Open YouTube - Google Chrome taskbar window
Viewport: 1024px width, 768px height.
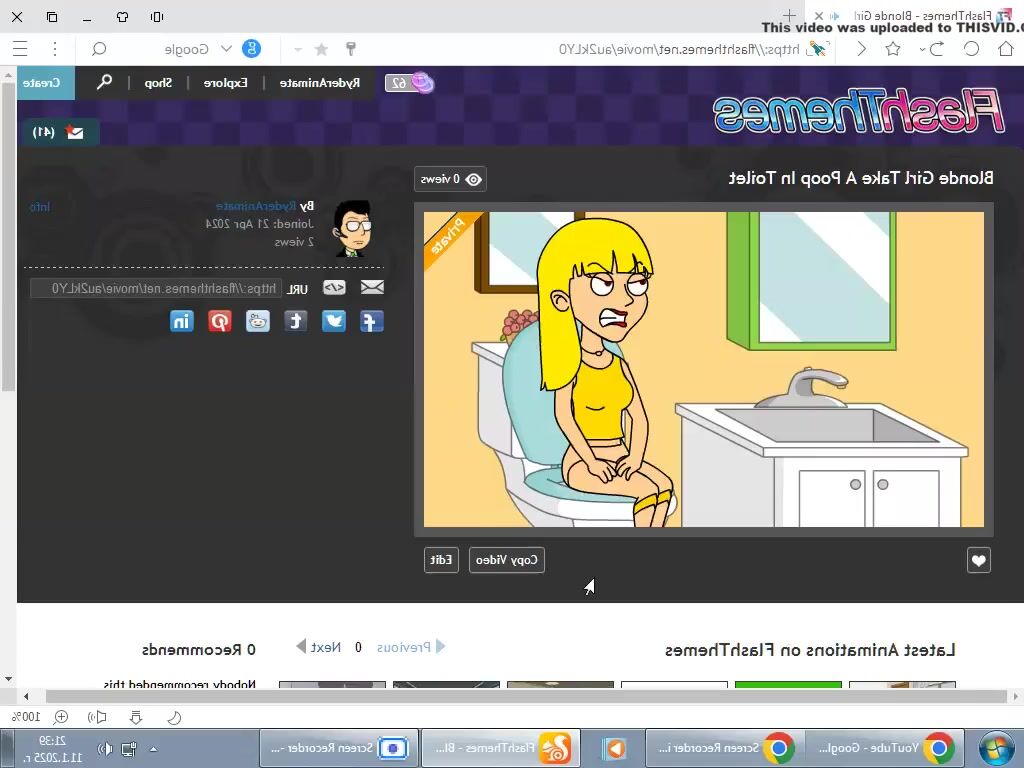click(x=886, y=748)
